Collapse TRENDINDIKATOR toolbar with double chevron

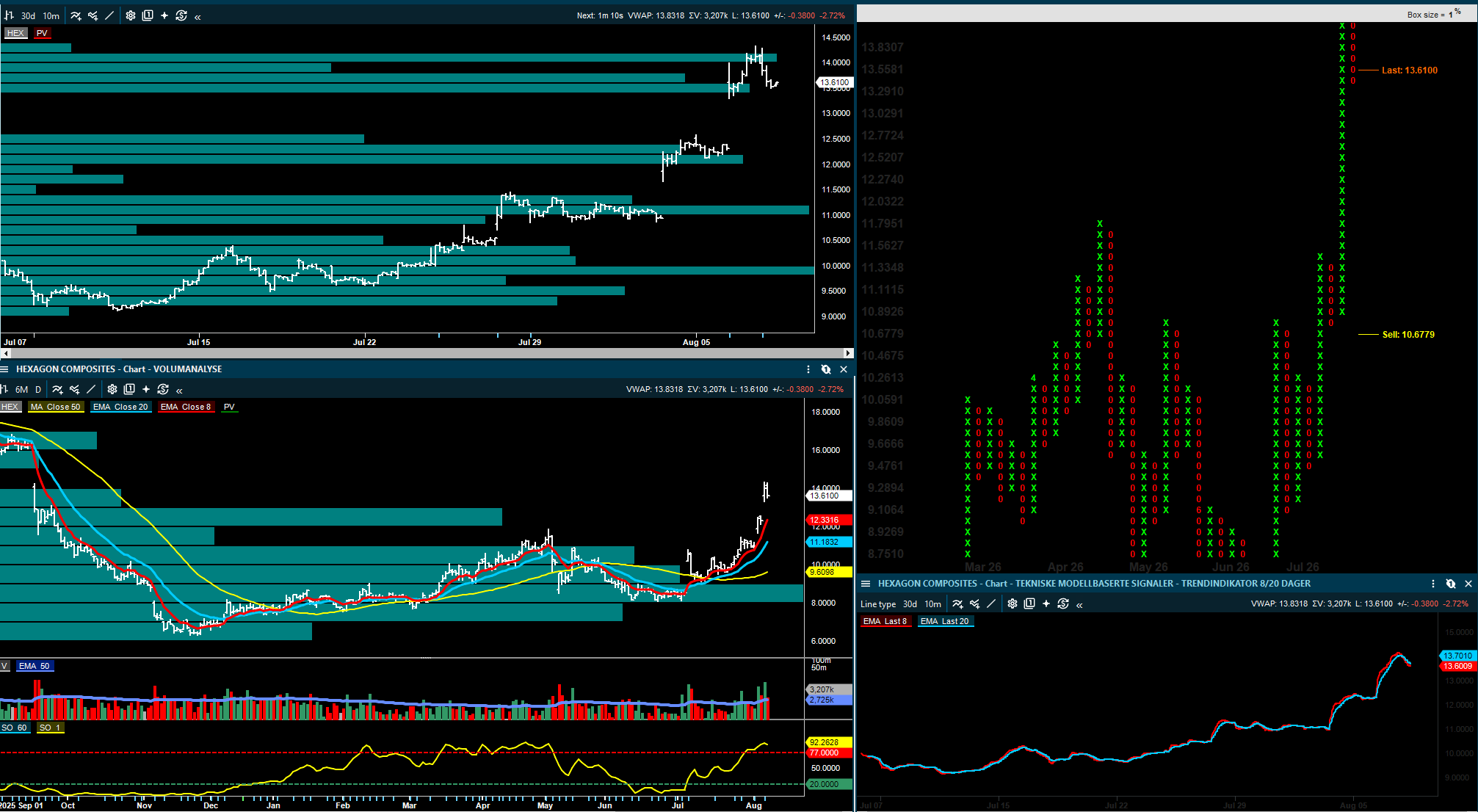pos(1079,605)
